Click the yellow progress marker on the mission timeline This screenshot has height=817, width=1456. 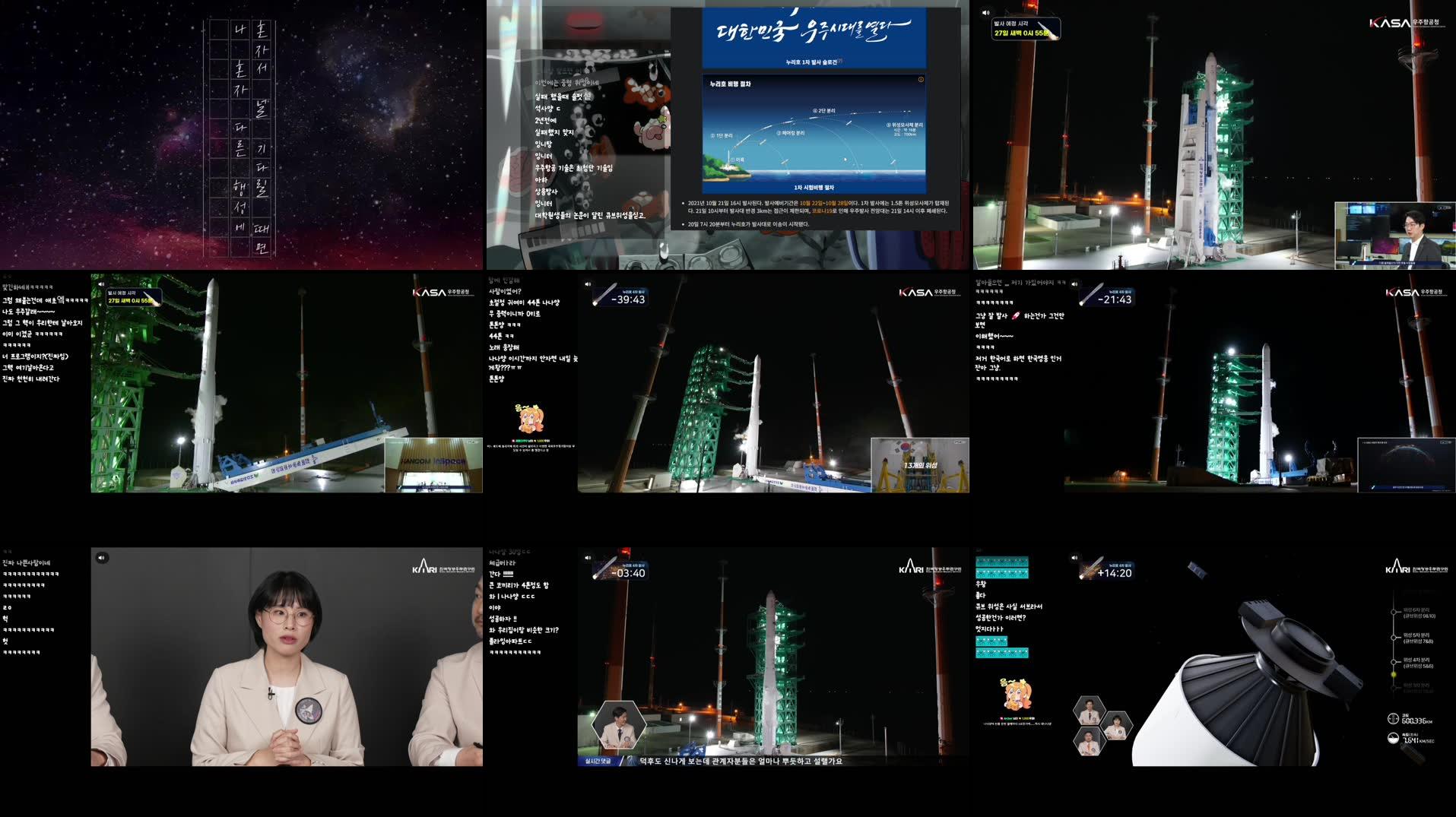pos(1394,674)
